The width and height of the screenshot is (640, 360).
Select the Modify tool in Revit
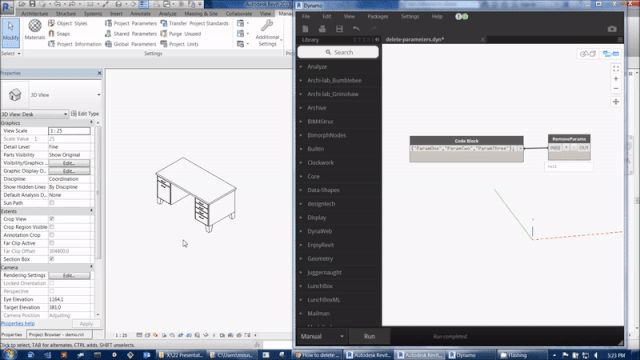pyautogui.click(x=10, y=33)
